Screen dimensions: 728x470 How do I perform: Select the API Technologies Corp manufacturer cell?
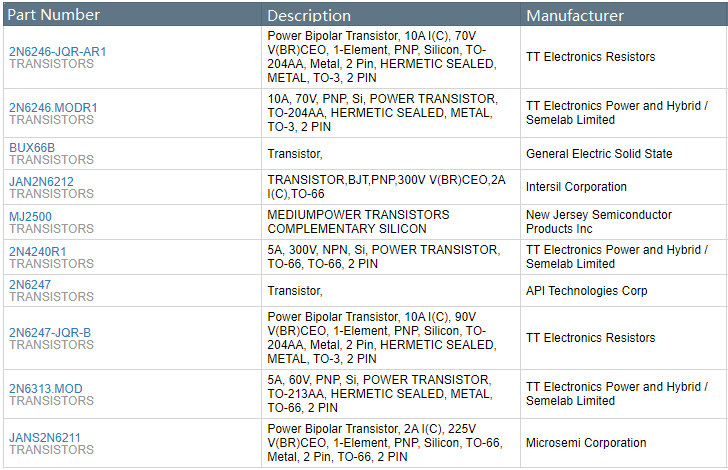[586, 291]
